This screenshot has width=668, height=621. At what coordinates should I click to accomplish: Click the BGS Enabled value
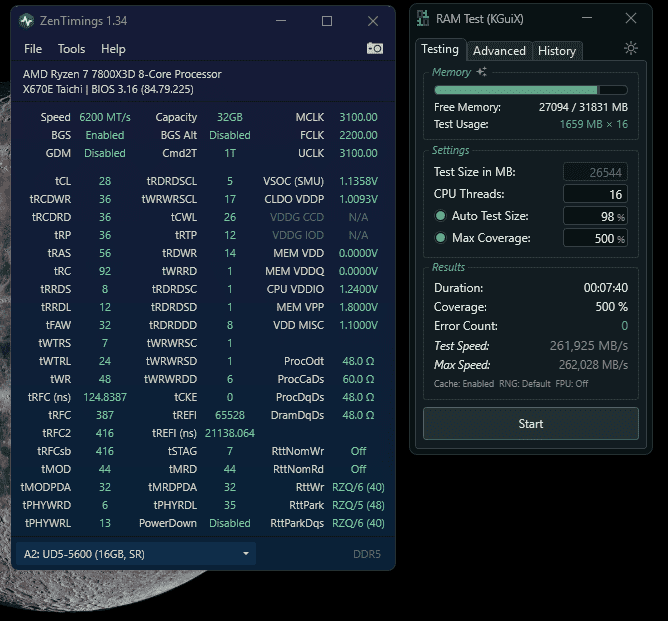click(x=105, y=135)
